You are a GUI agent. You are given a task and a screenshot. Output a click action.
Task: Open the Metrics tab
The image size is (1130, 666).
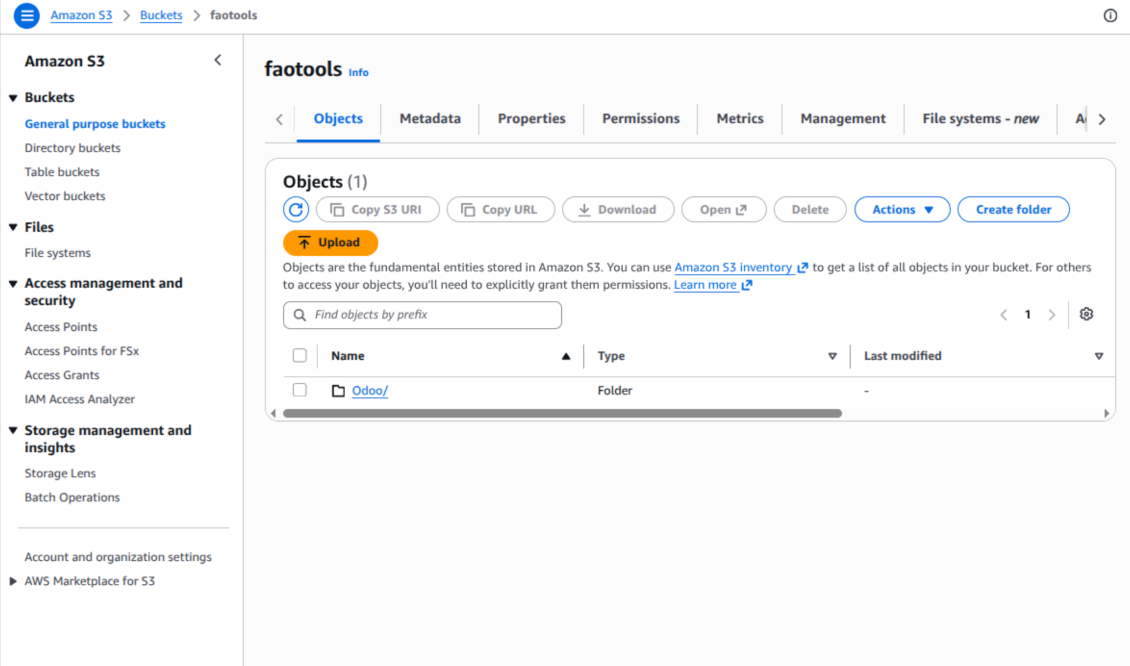click(x=740, y=119)
